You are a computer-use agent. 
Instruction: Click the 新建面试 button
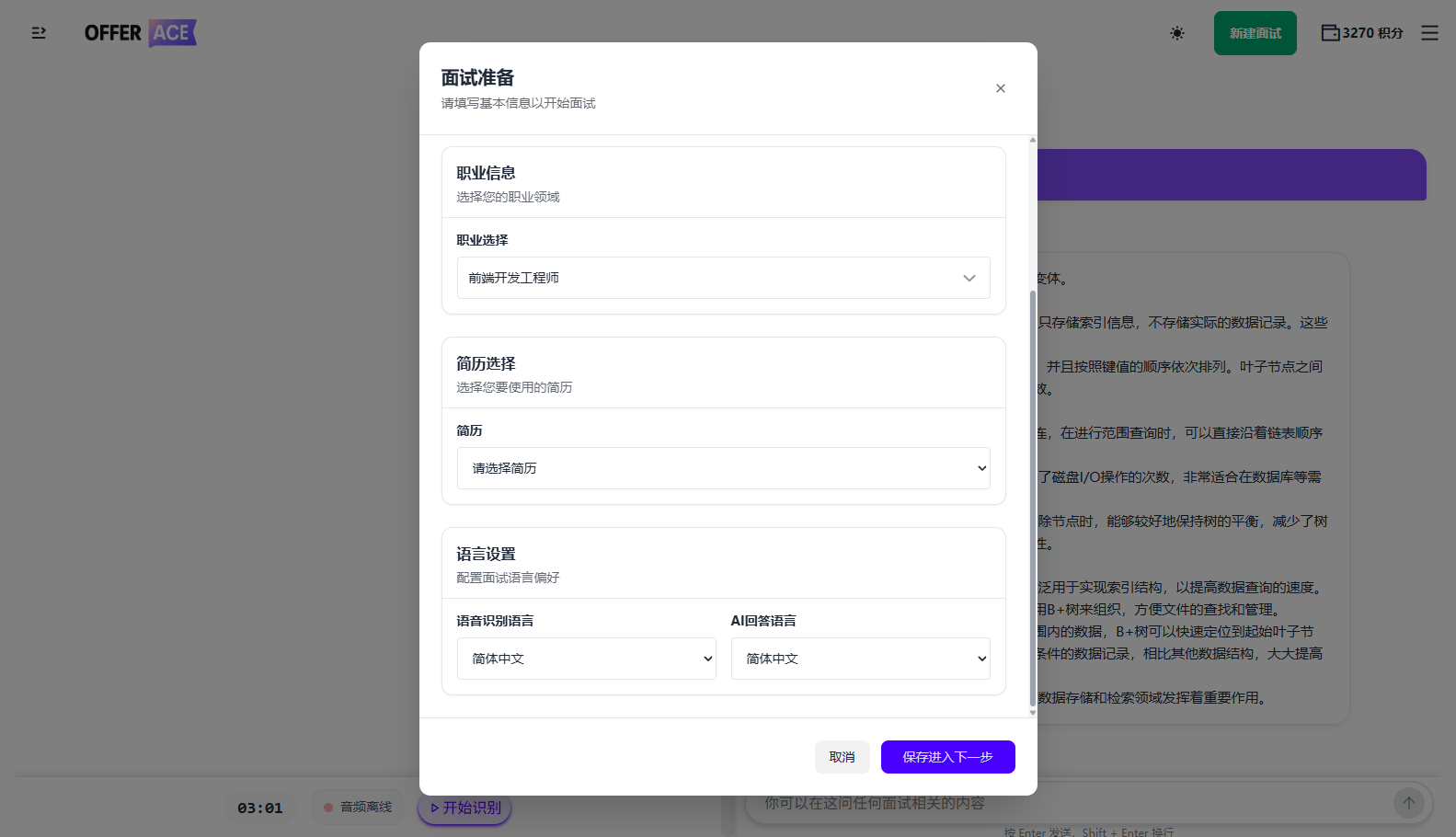1255,33
